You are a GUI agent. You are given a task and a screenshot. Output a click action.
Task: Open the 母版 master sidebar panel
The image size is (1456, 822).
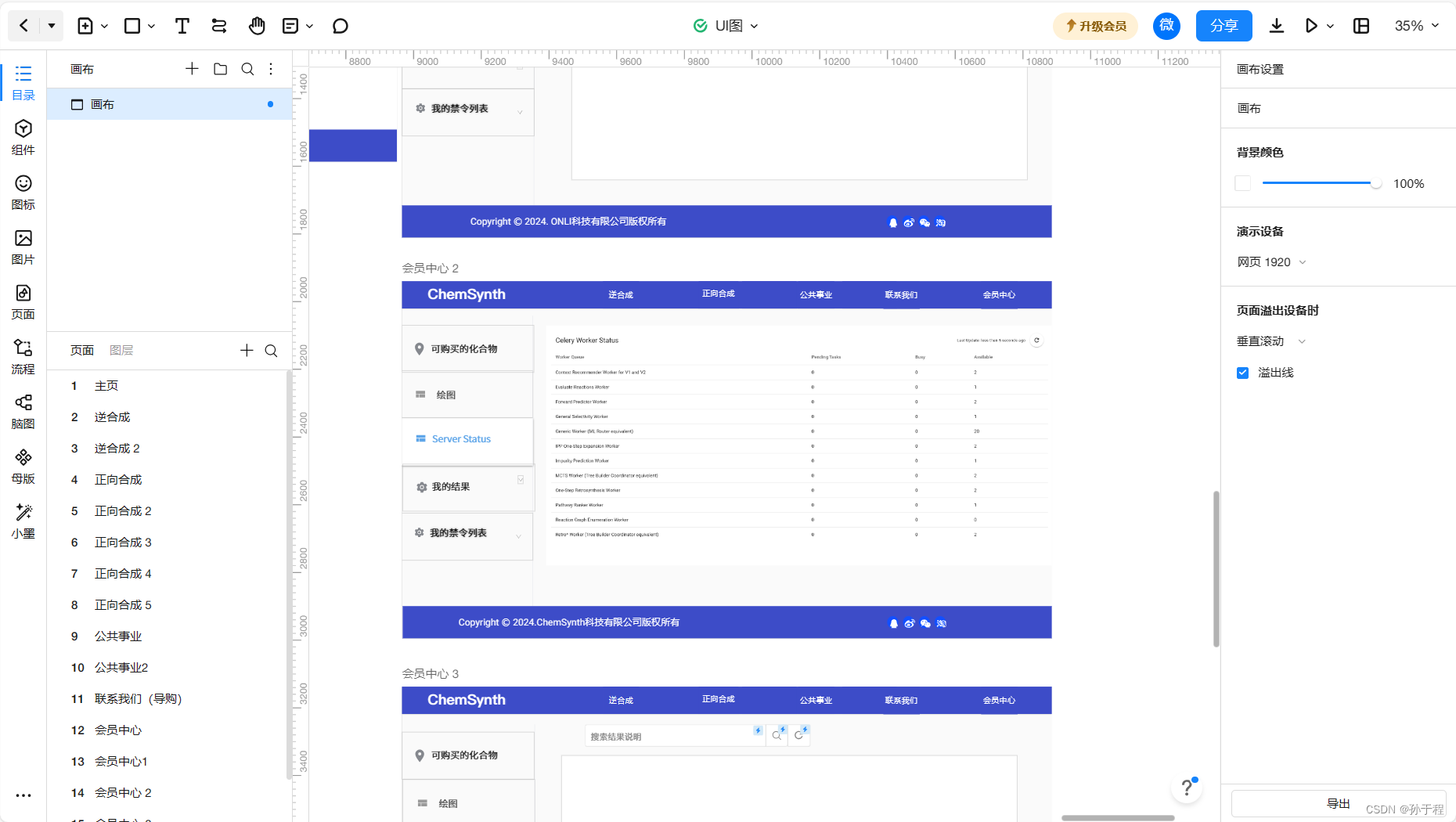tap(23, 466)
